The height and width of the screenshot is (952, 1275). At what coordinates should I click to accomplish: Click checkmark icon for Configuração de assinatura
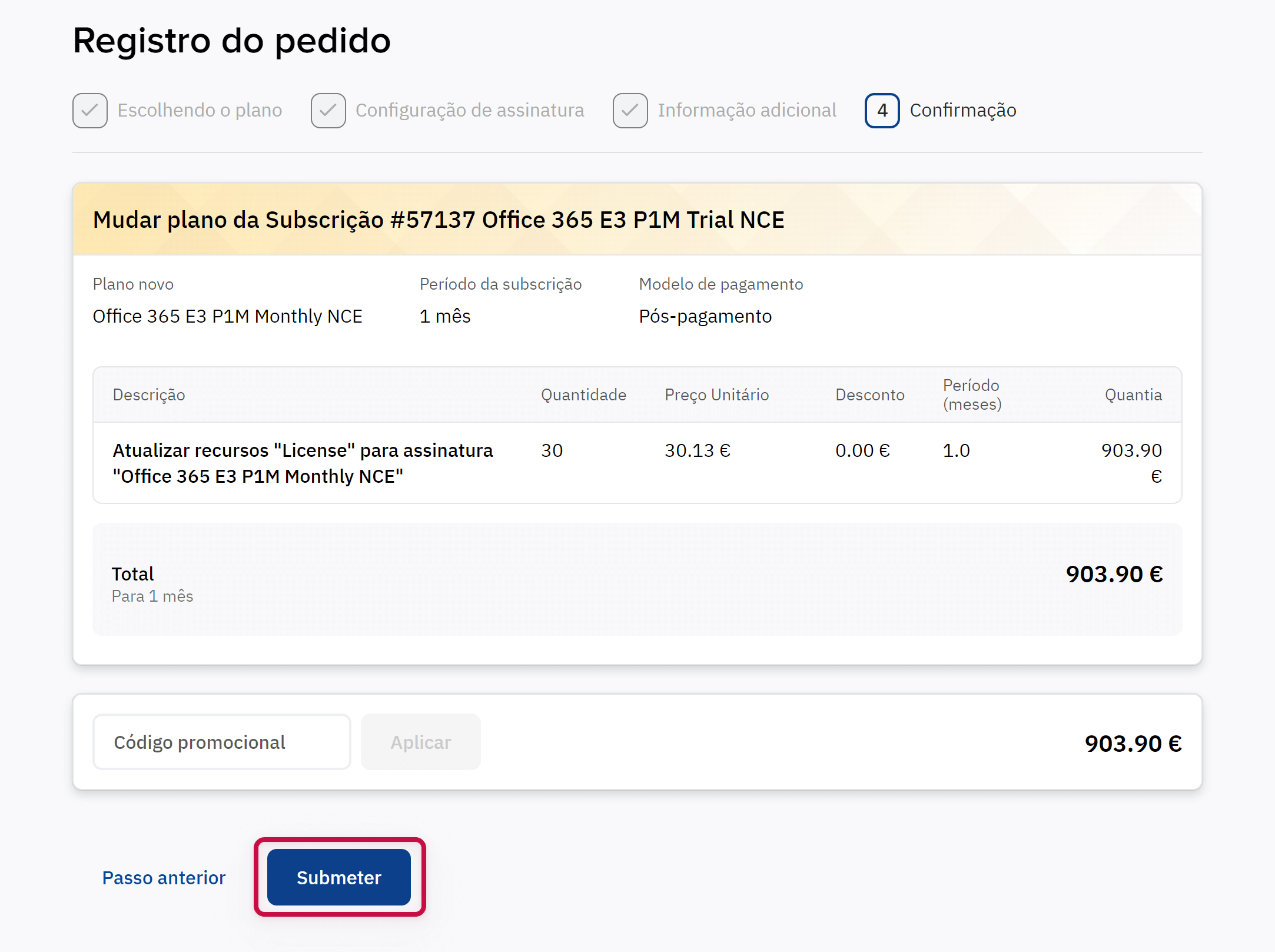[x=328, y=110]
